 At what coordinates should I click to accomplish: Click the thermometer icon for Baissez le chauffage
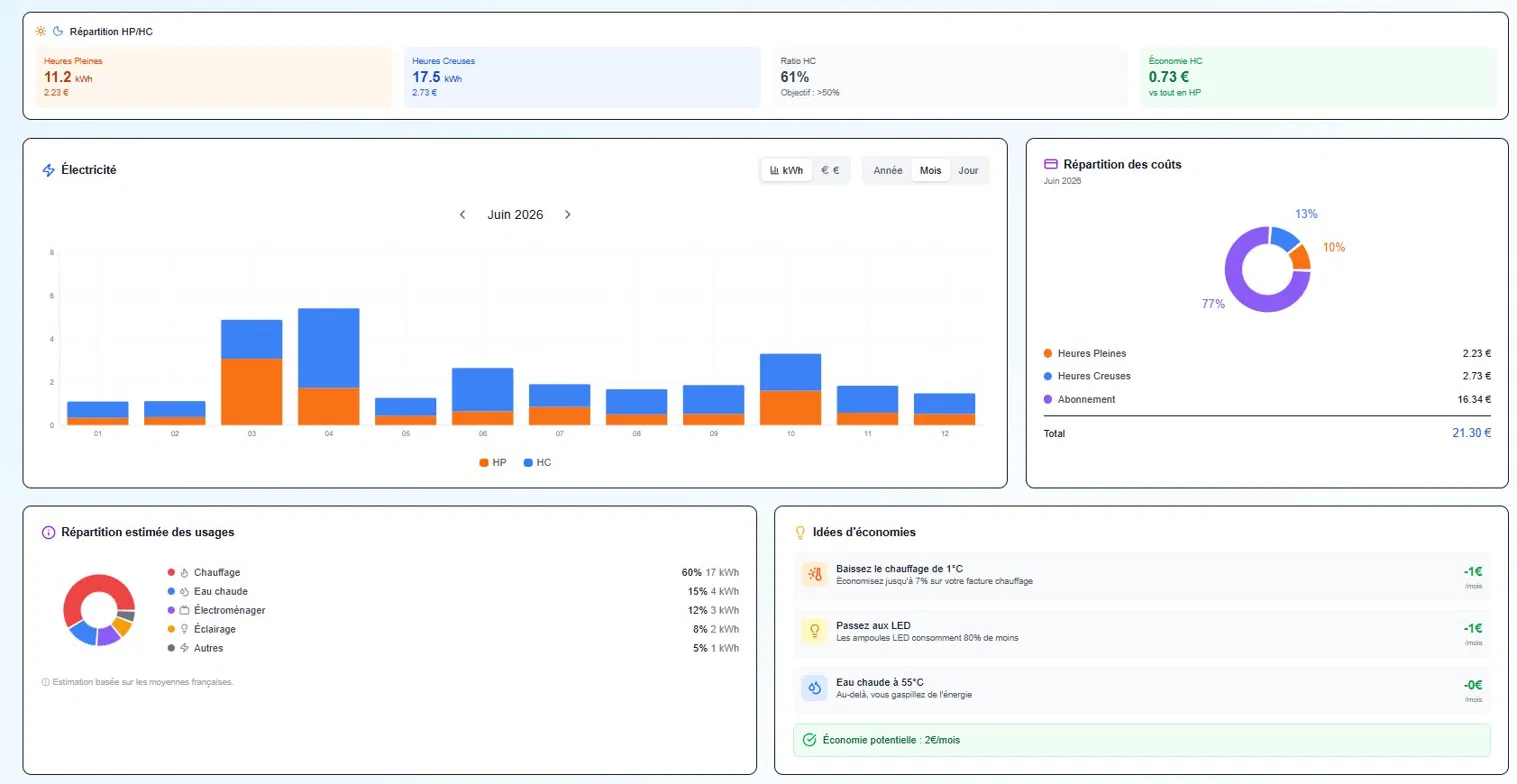click(x=814, y=574)
